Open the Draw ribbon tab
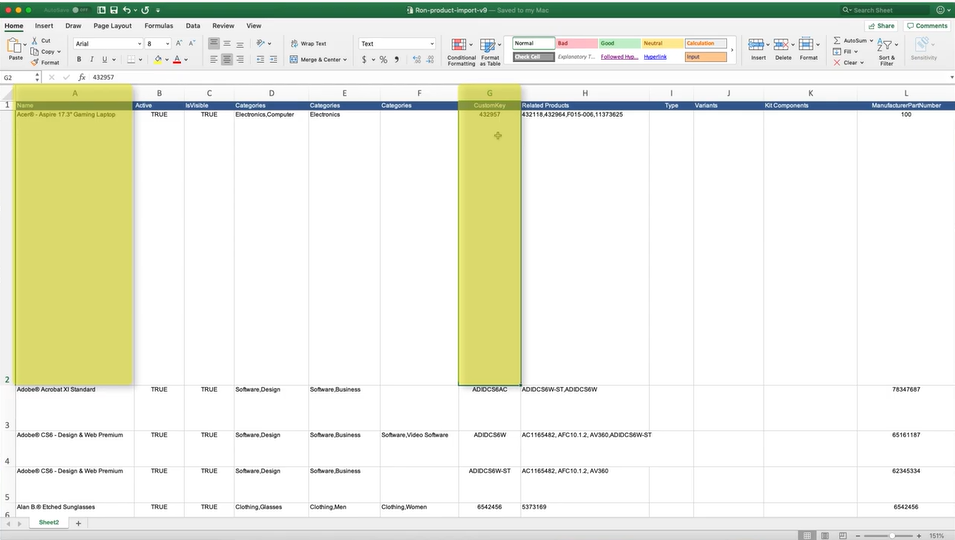Screen dimensions: 955x540 point(73,26)
